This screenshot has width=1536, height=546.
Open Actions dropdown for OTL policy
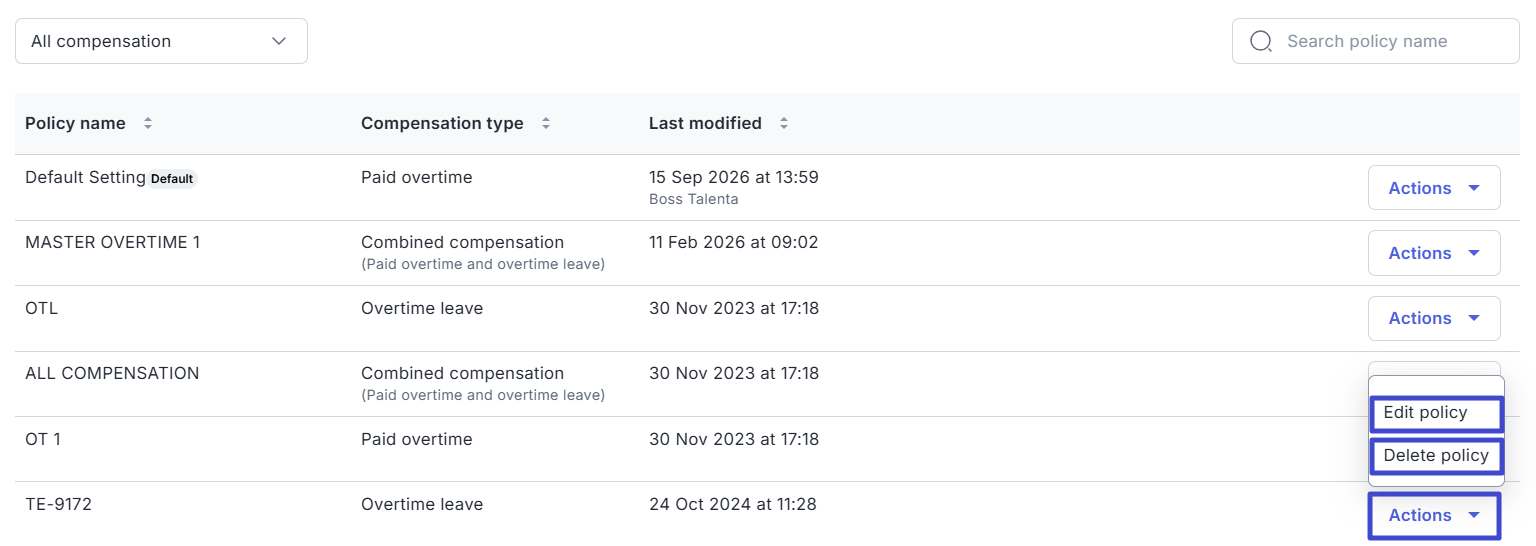1434,318
